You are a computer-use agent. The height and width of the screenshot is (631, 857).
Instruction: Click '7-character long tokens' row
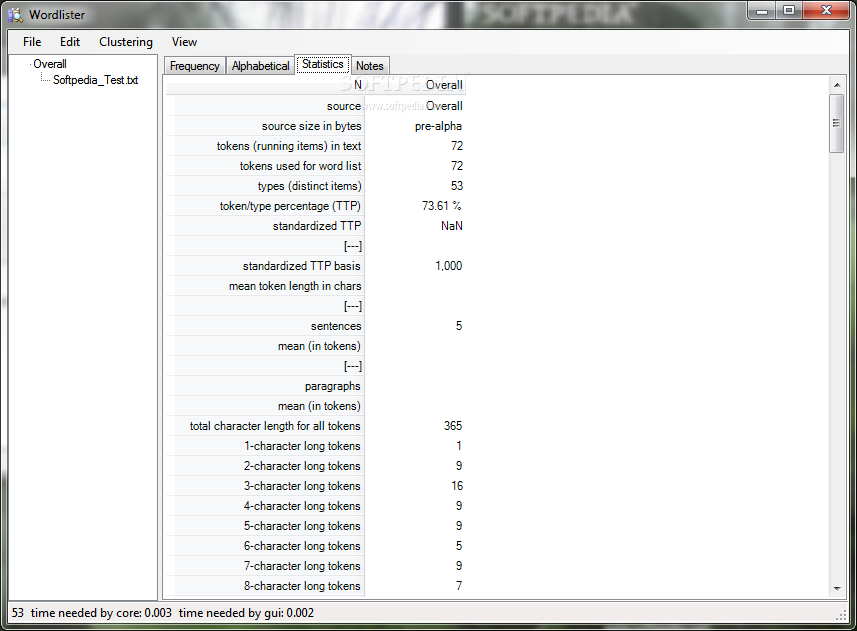pyautogui.click(x=302, y=566)
